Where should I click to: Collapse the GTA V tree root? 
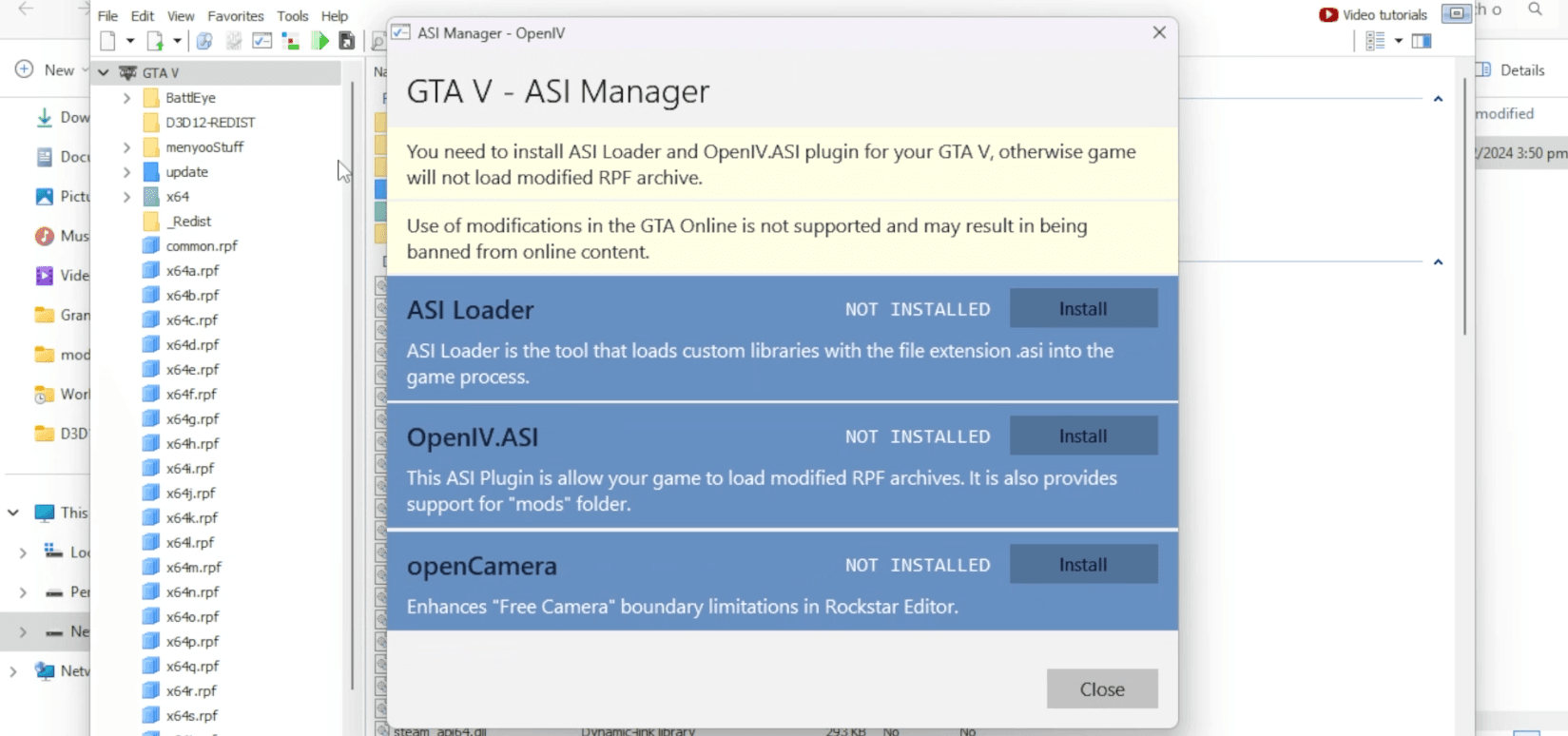[103, 72]
